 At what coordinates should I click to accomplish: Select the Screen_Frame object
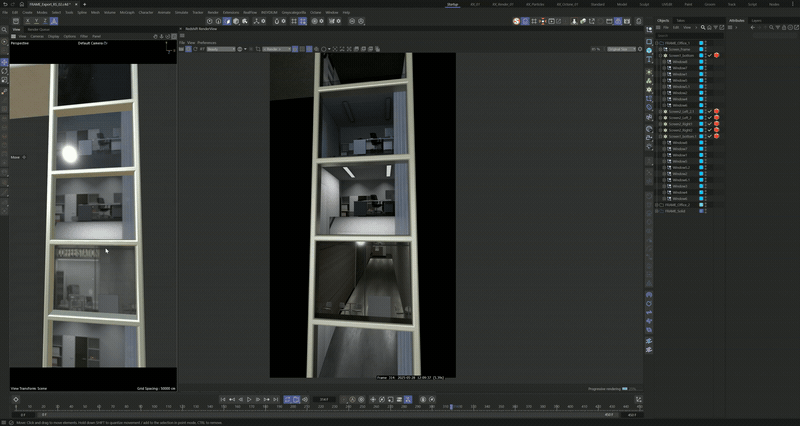tap(679, 49)
